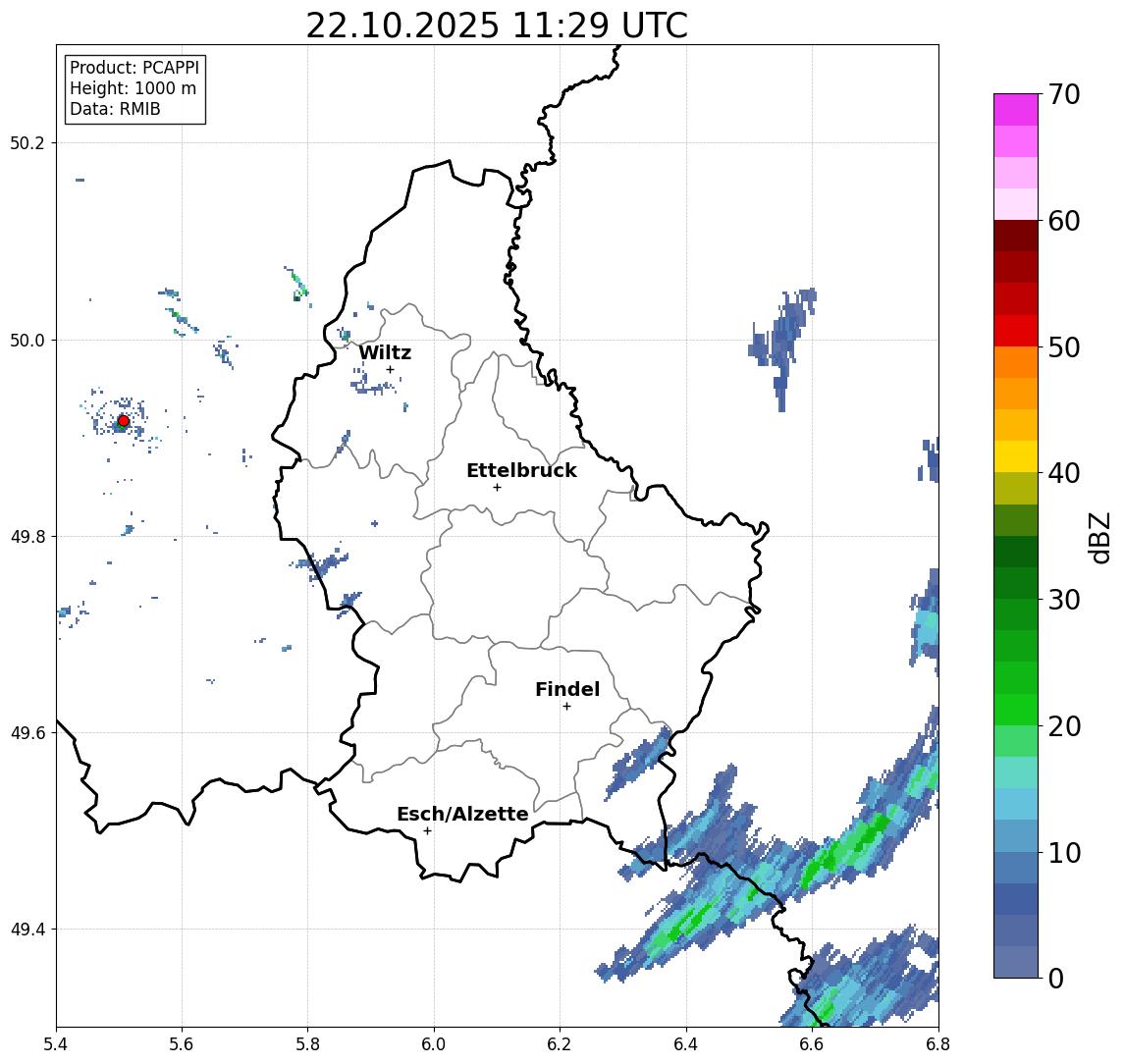Click the plus marker below the Esch/Alzette label
The height and width of the screenshot is (1064, 1124).
[427, 831]
